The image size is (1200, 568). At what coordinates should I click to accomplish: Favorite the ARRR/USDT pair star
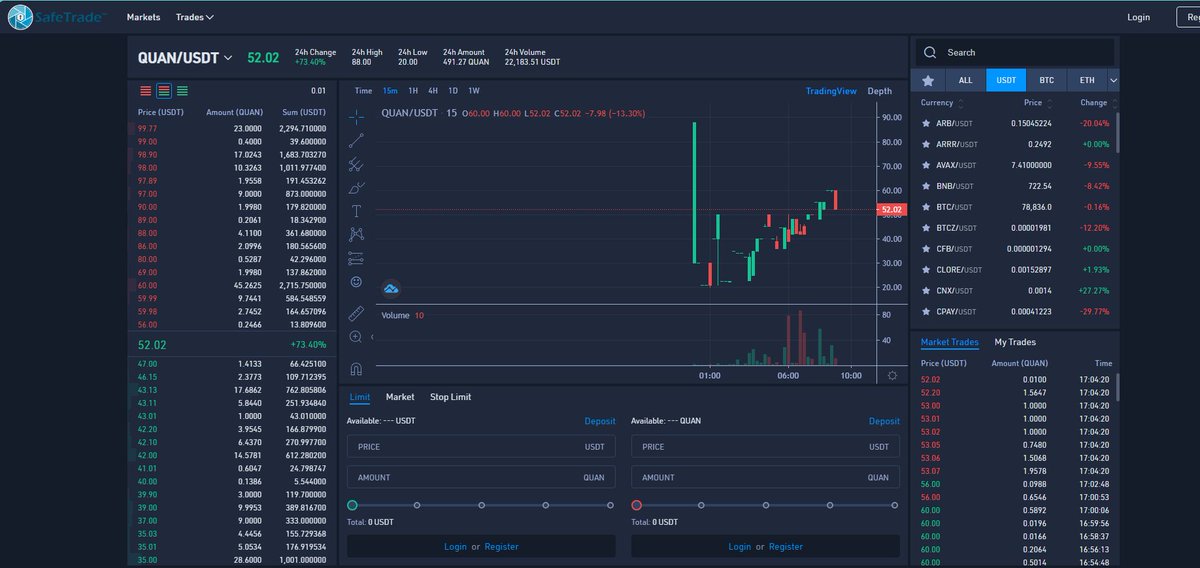click(926, 144)
